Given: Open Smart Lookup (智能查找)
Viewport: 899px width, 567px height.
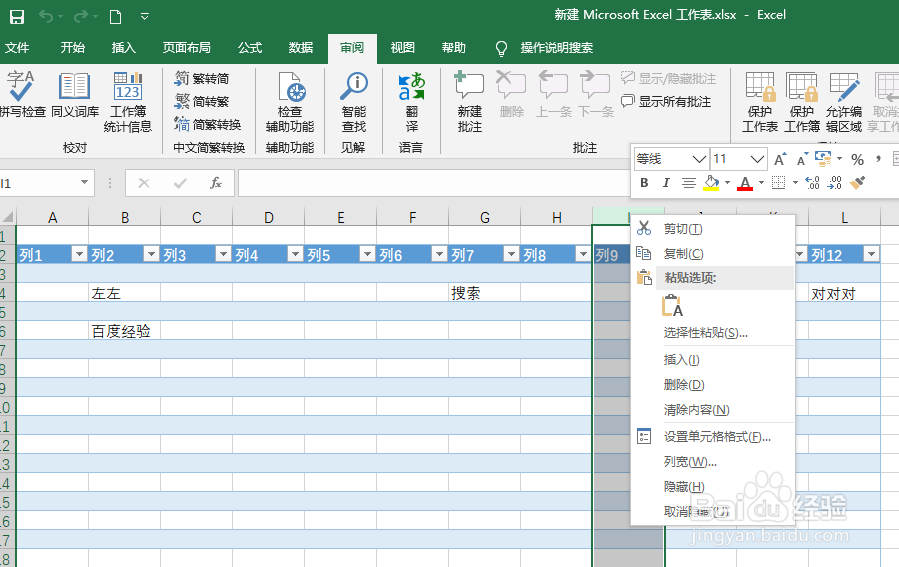Looking at the screenshot, I should [354, 102].
